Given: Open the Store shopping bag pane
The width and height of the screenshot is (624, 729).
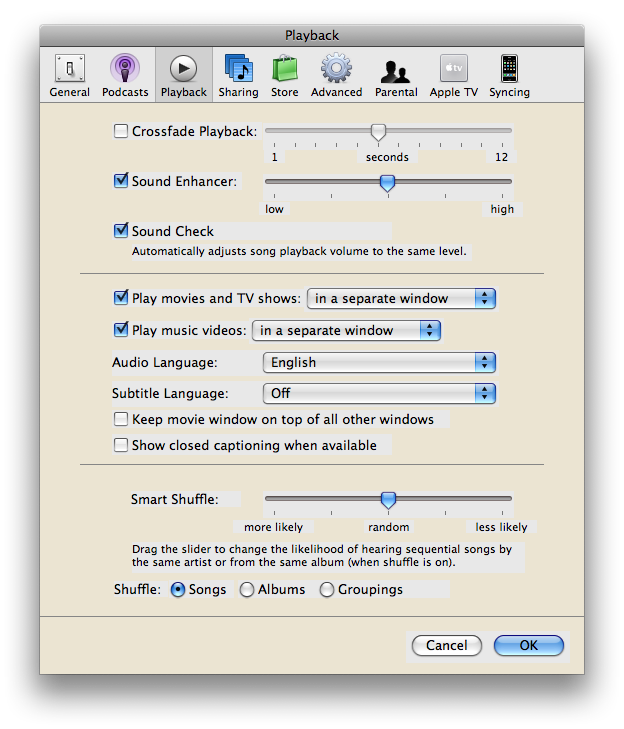Looking at the screenshot, I should 285,75.
